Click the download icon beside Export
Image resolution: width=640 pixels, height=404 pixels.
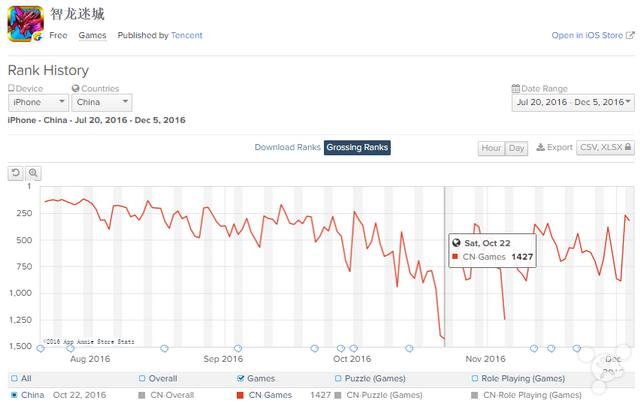pyautogui.click(x=540, y=147)
